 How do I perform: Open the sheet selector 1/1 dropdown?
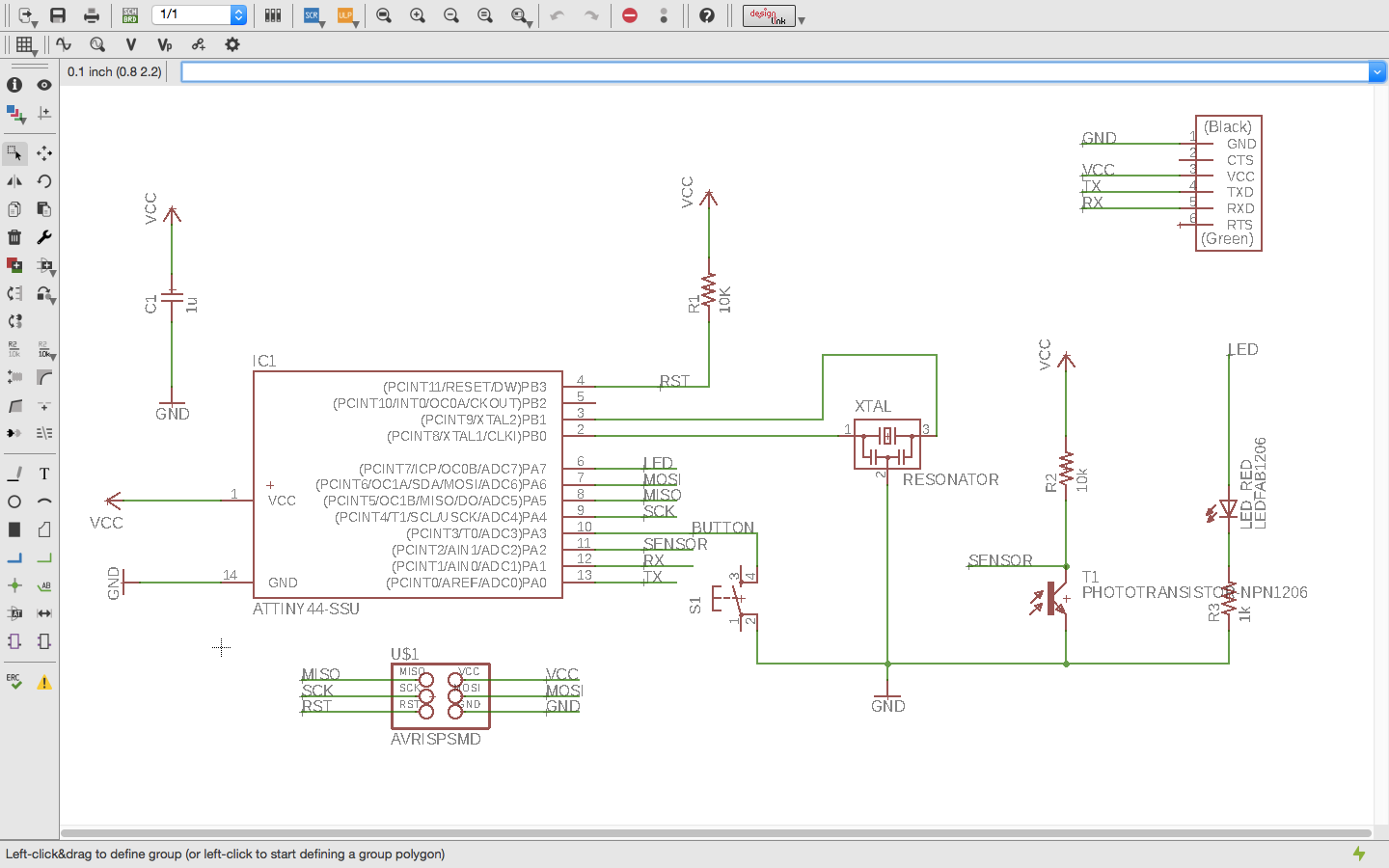(x=238, y=15)
